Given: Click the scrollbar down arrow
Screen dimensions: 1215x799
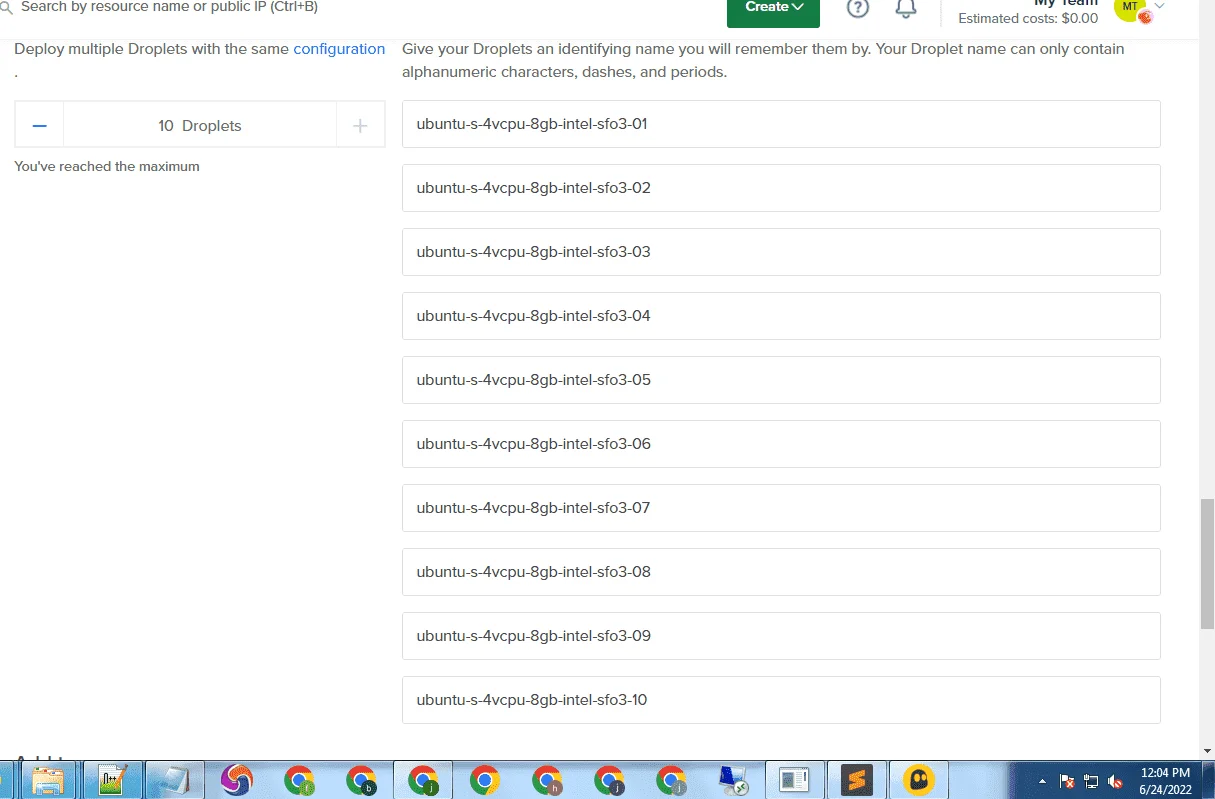Looking at the screenshot, I should click(1207, 750).
